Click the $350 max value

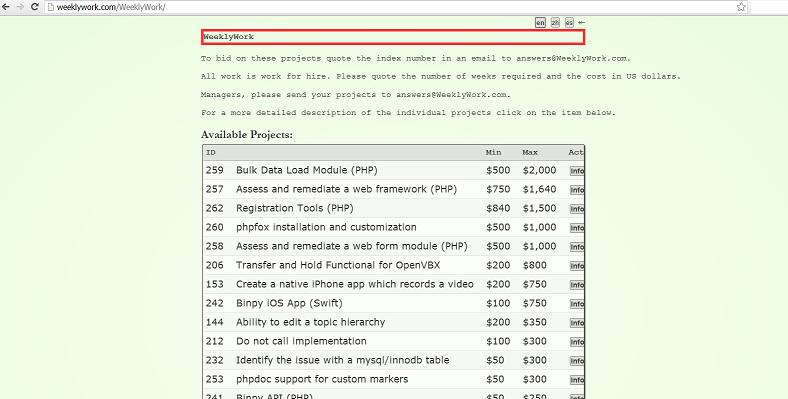pos(534,322)
